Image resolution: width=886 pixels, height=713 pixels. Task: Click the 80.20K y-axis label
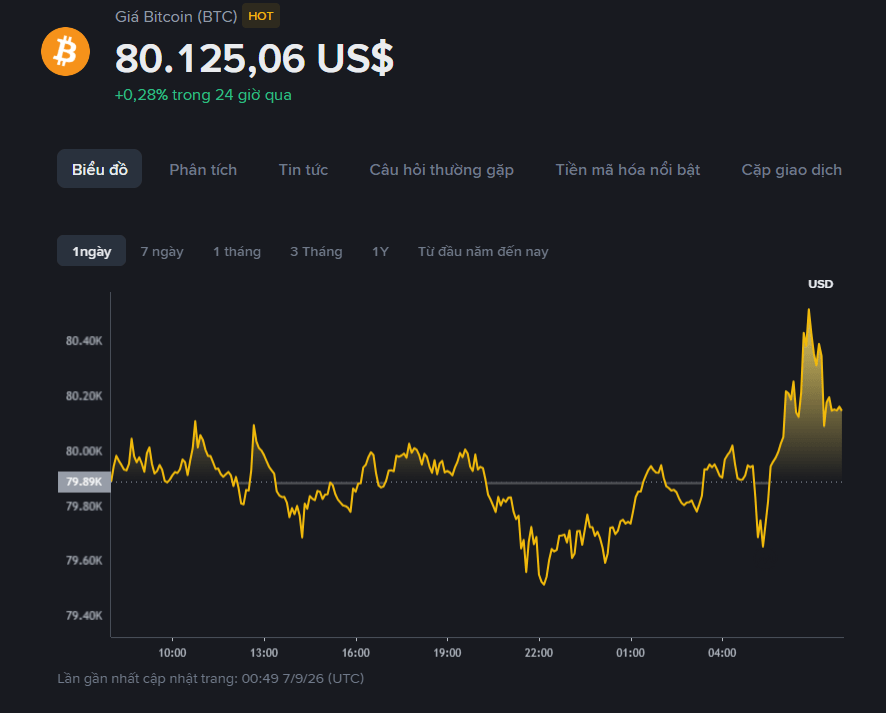tap(84, 396)
